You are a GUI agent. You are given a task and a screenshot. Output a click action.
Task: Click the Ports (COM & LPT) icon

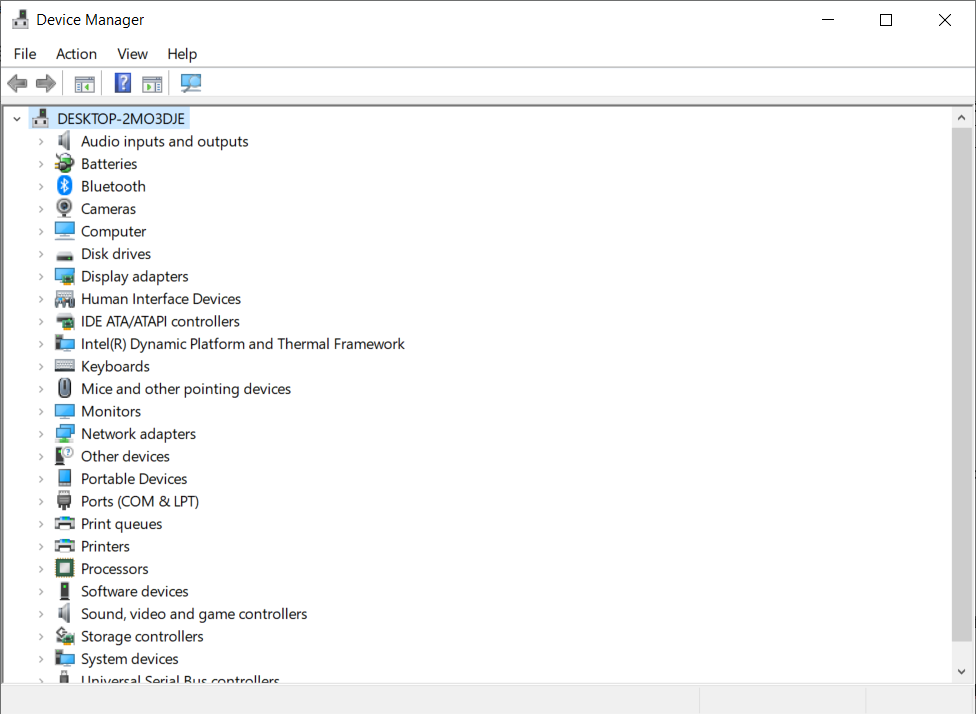(64, 501)
